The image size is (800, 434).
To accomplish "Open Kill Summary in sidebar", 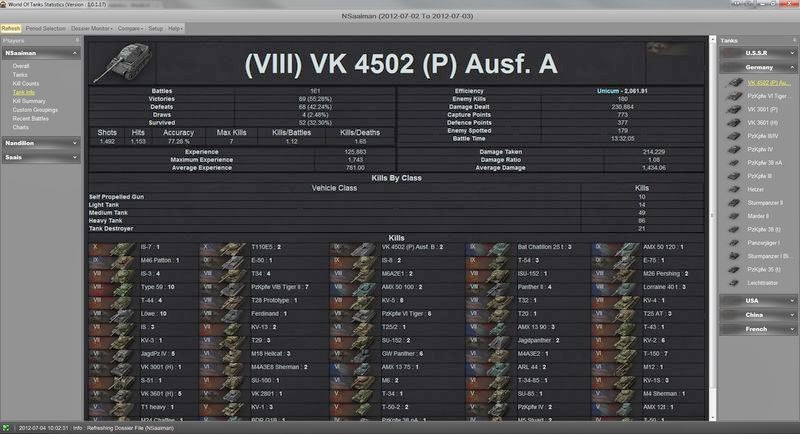I will [x=29, y=101].
